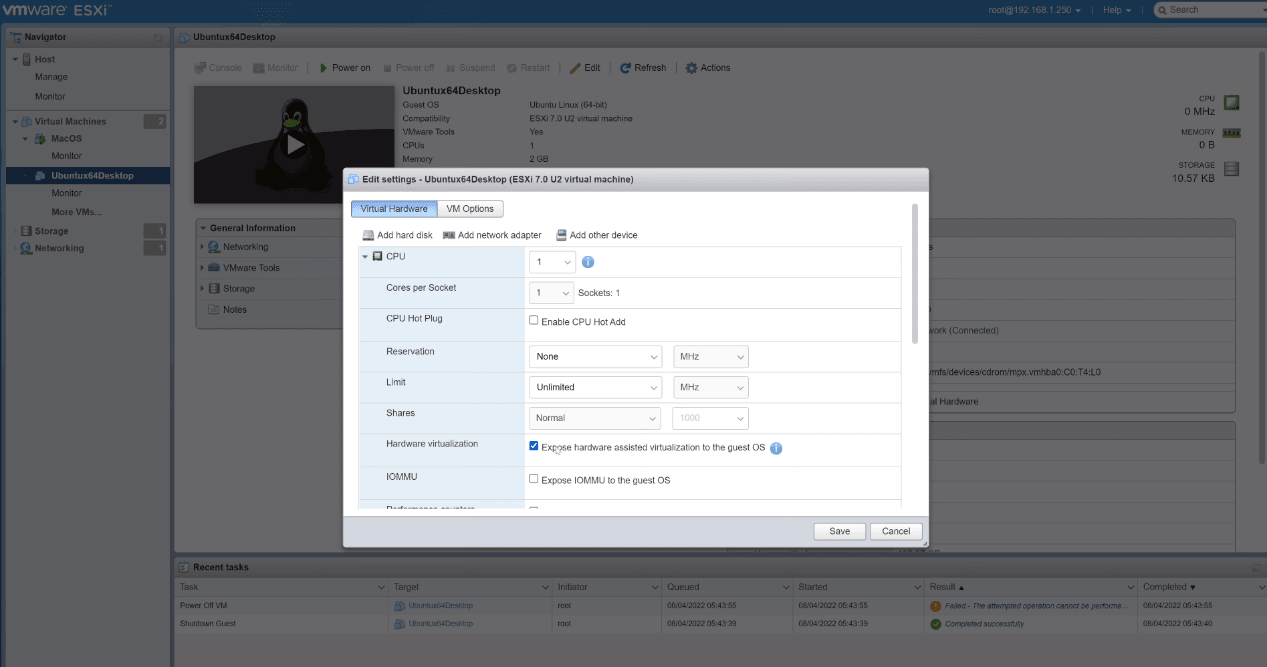
Task: Click the Add other device icon
Action: coord(562,235)
